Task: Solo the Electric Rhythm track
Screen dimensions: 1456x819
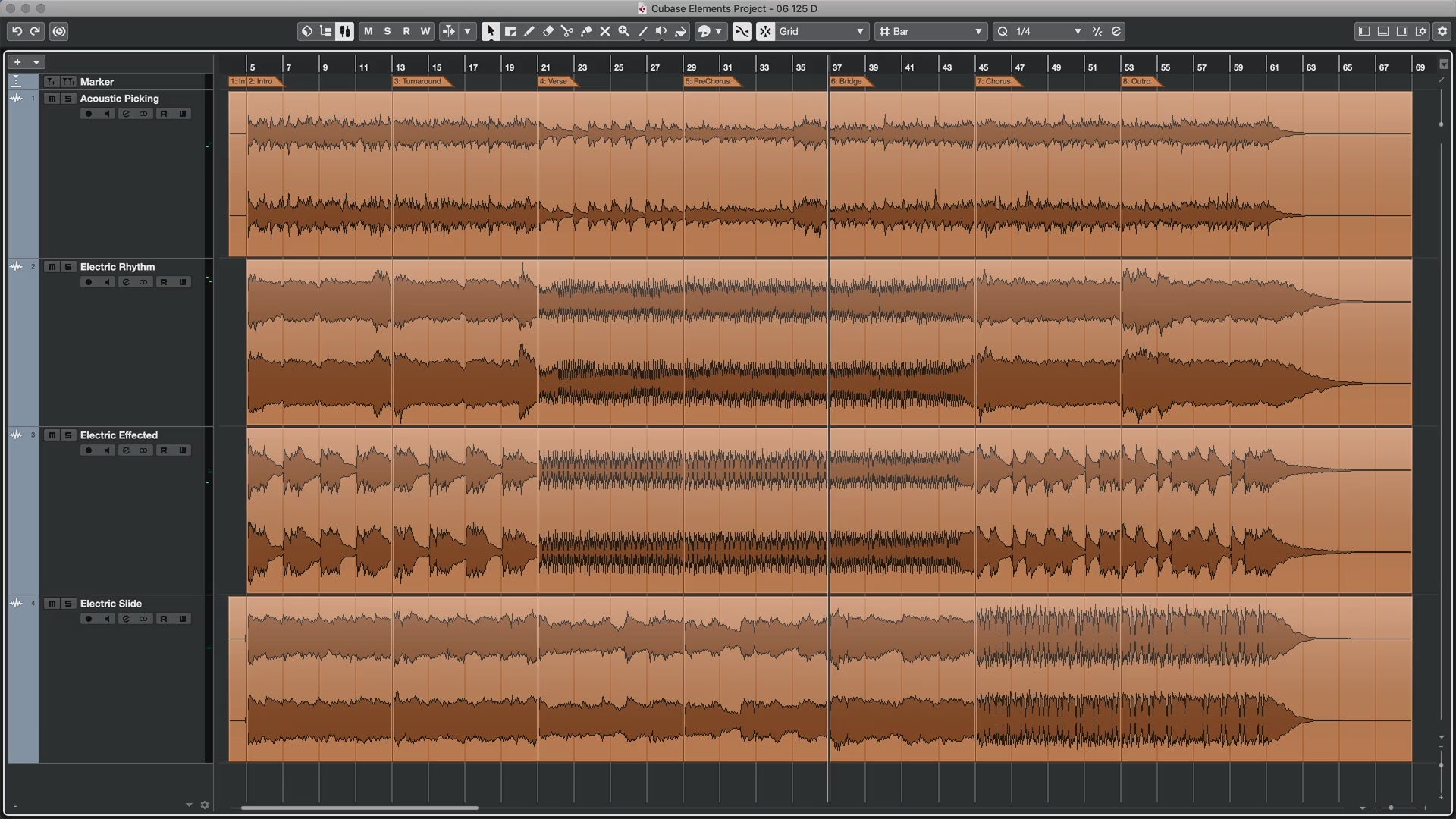Action: 68,267
